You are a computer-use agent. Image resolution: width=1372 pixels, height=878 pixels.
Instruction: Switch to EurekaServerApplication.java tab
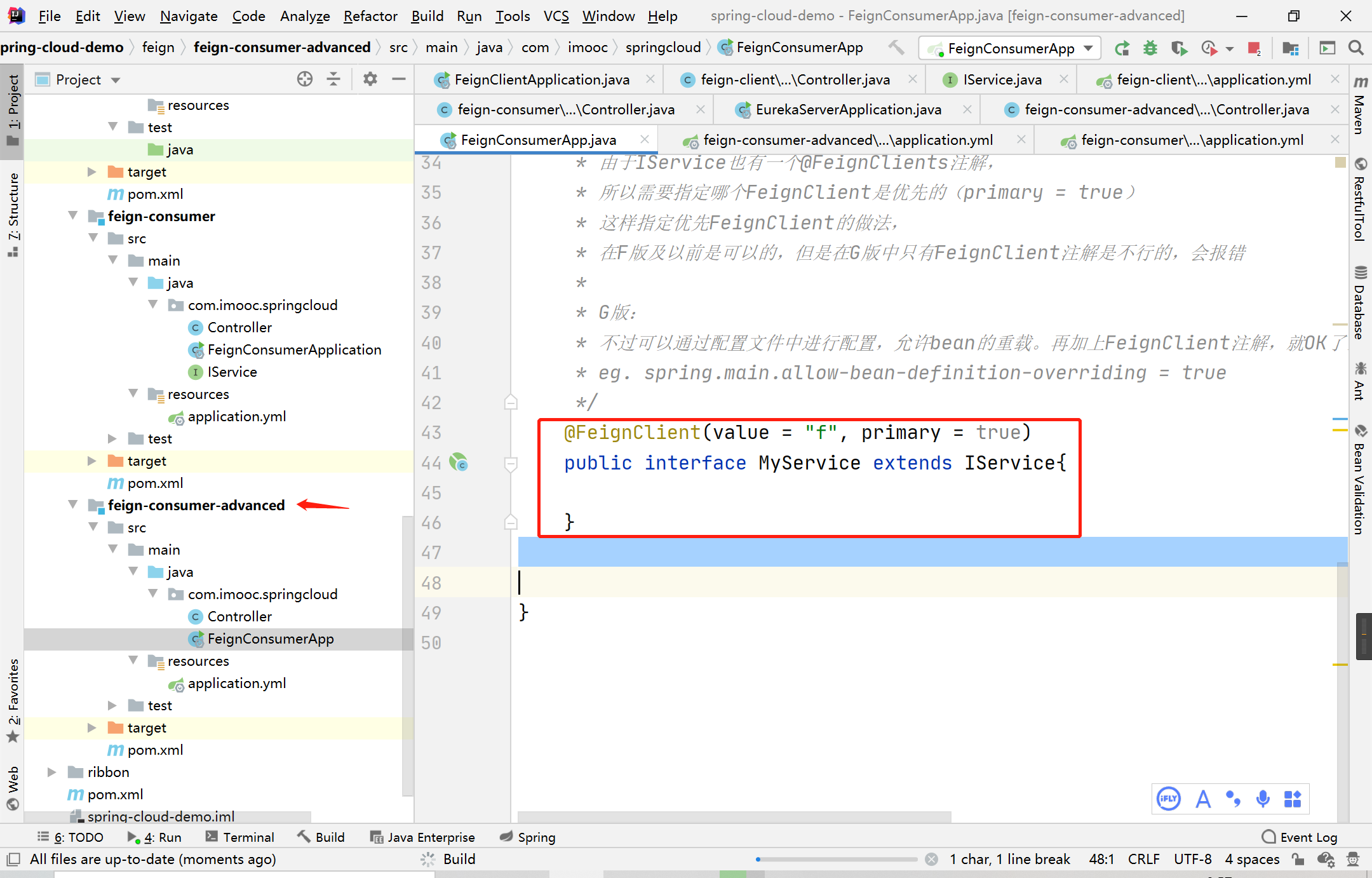tap(848, 110)
